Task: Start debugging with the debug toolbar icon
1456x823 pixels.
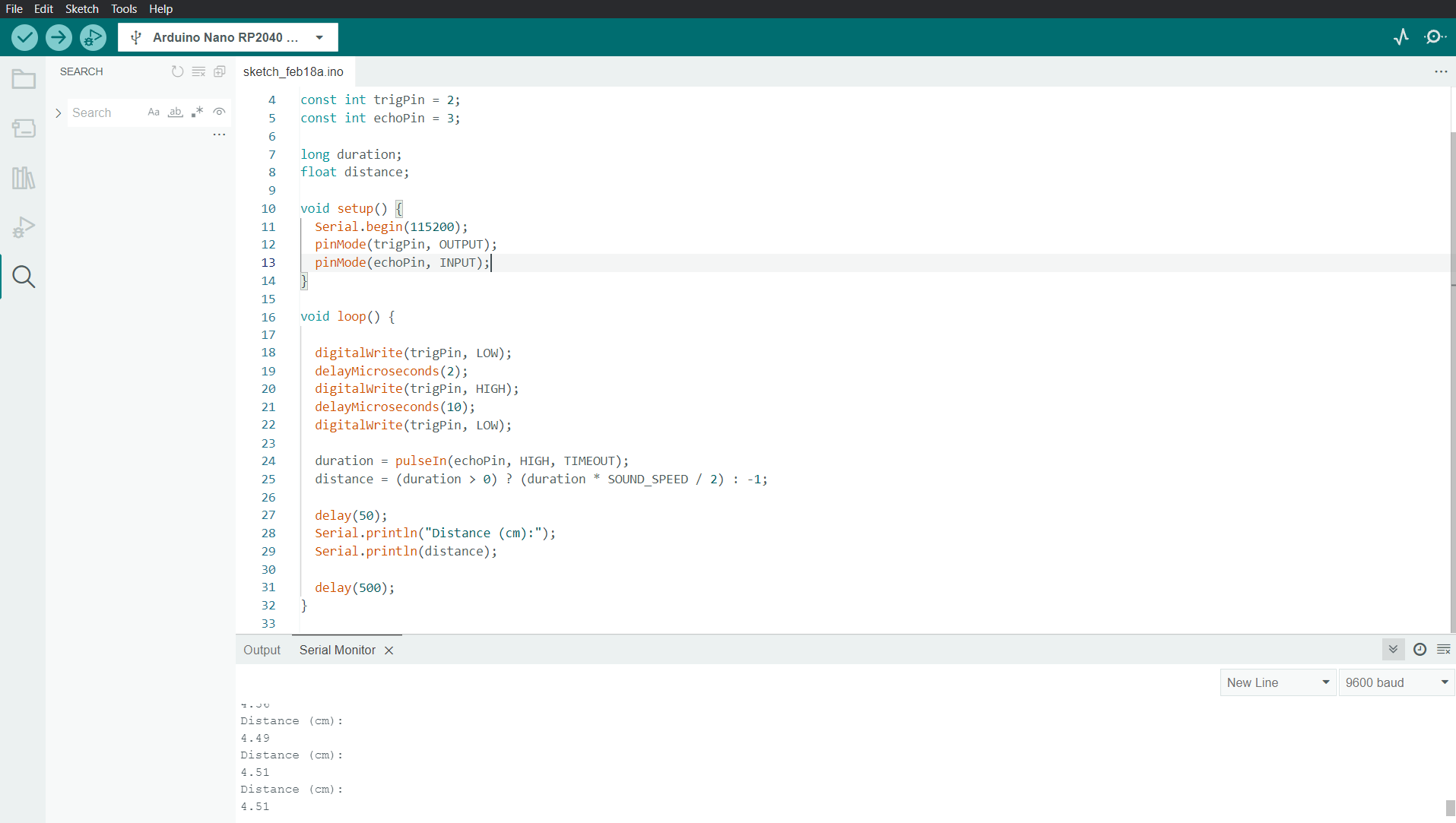Action: (x=93, y=37)
